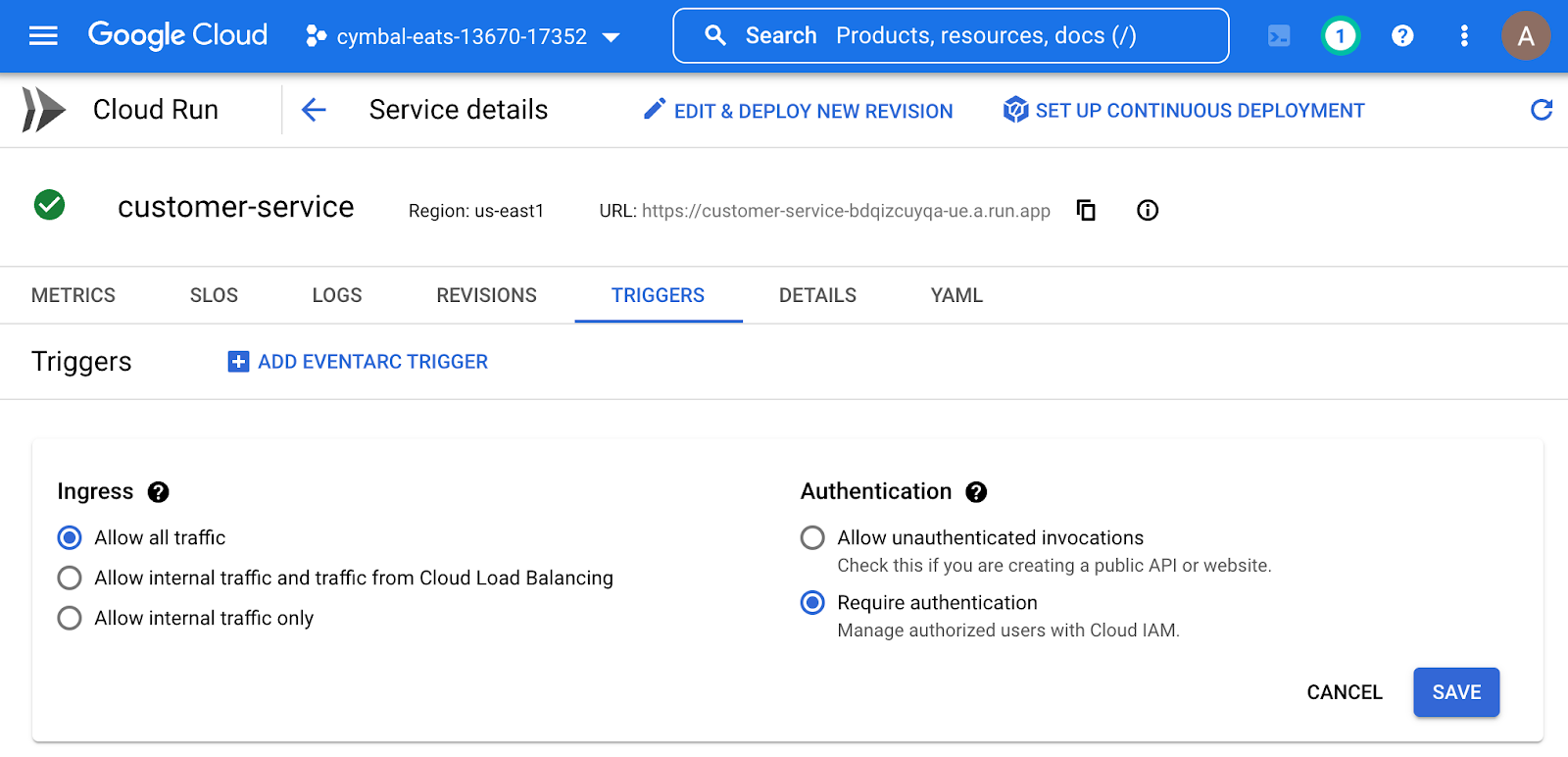
Task: Select Allow internal traffic only
Action: click(x=70, y=618)
